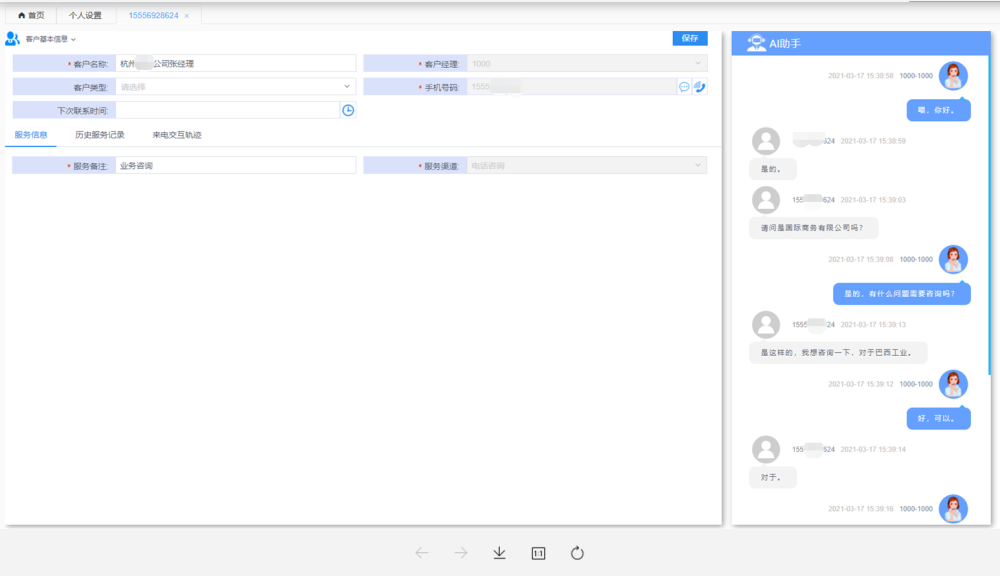Screen dimensions: 1000x576
Task: Click the 服务备注 input field
Action: (x=235, y=166)
